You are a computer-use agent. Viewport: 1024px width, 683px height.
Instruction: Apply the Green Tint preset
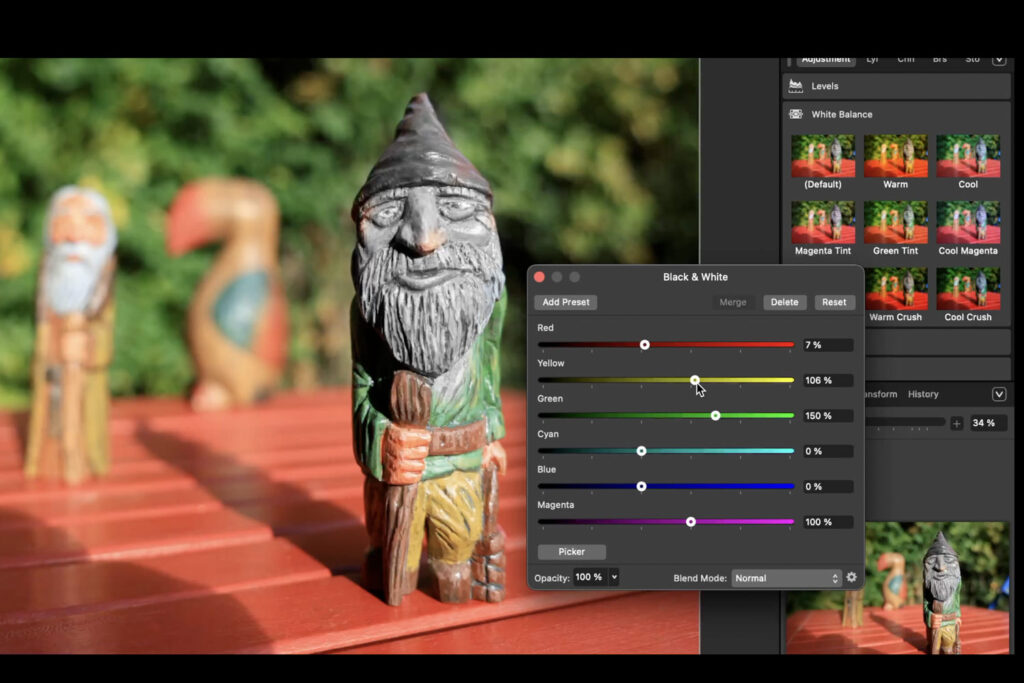[895, 223]
